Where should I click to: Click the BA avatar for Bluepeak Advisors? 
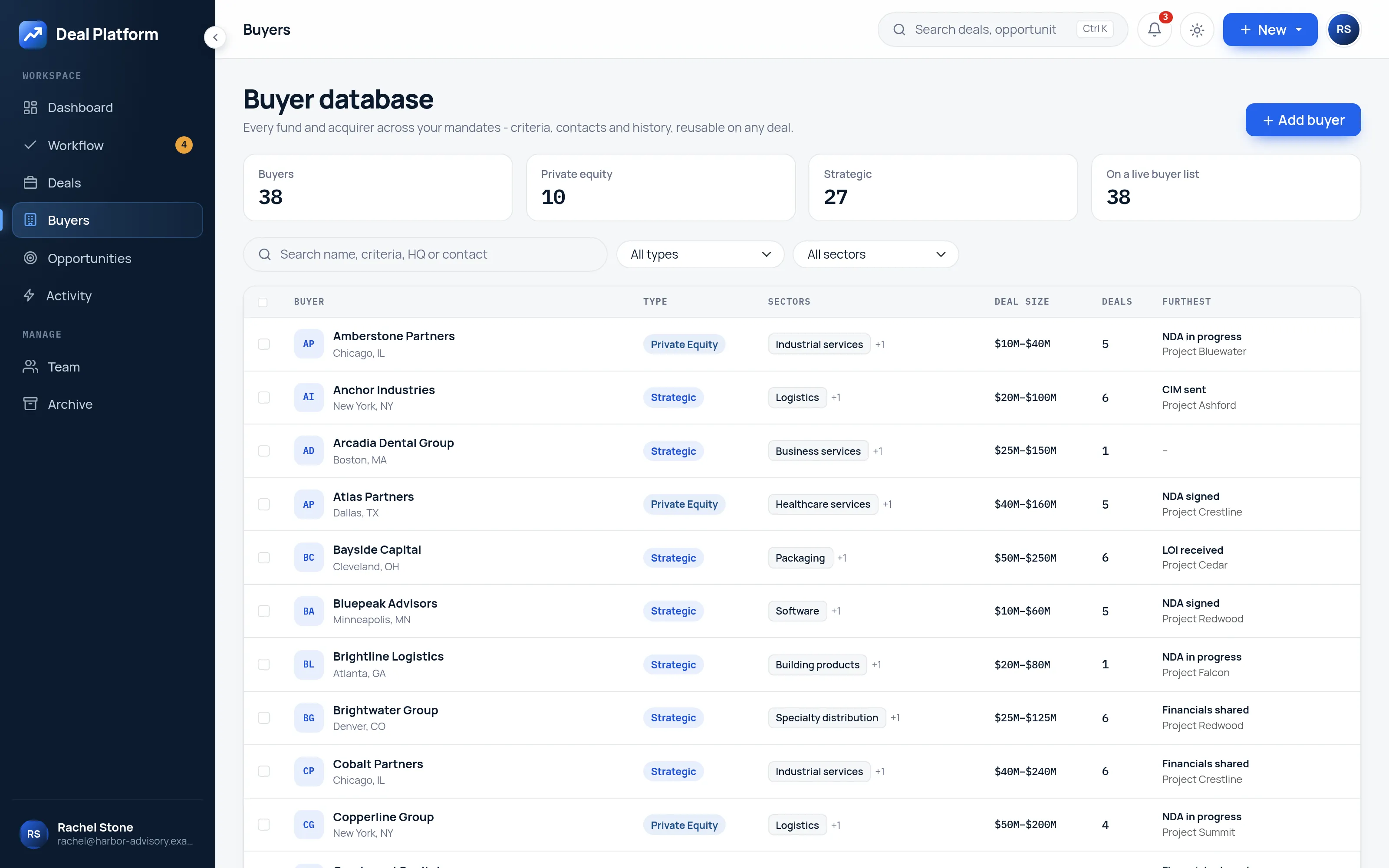(309, 611)
